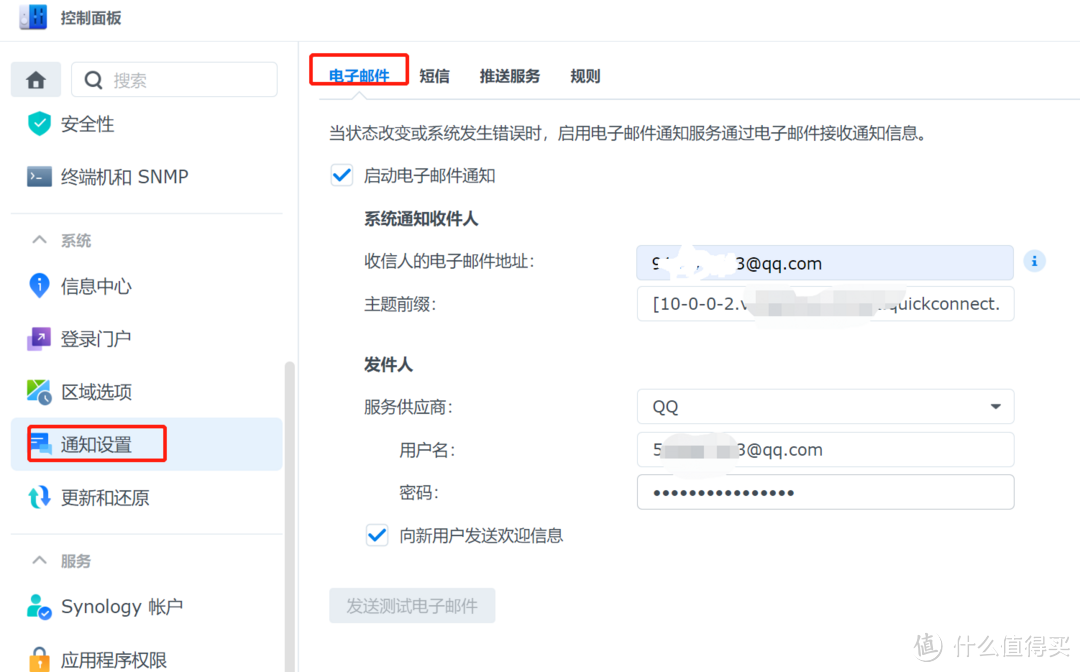Image resolution: width=1080 pixels, height=672 pixels.
Task: Switch to the 短信 SMS tab
Action: pos(434,75)
